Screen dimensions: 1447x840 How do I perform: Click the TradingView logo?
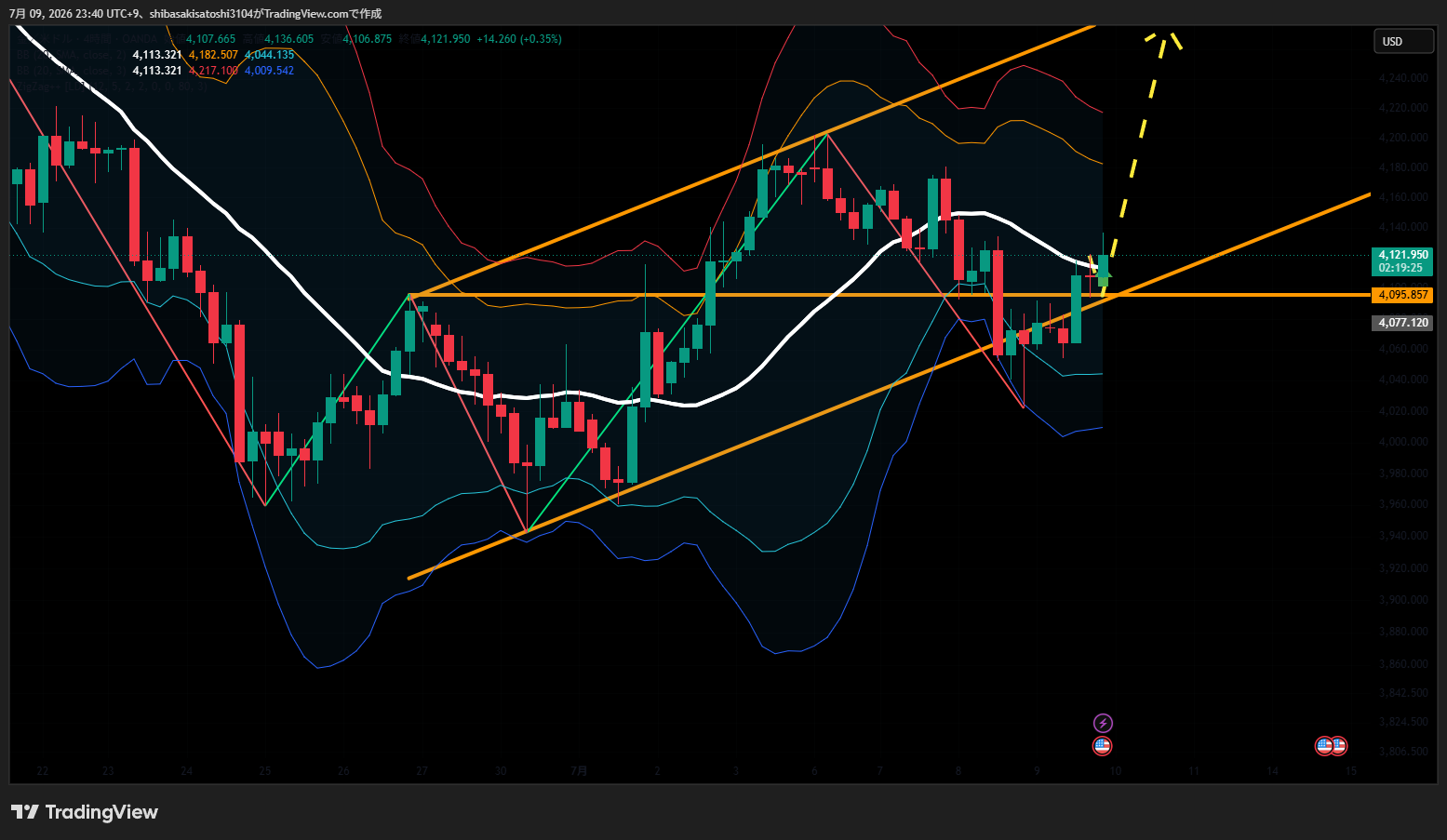(85, 812)
